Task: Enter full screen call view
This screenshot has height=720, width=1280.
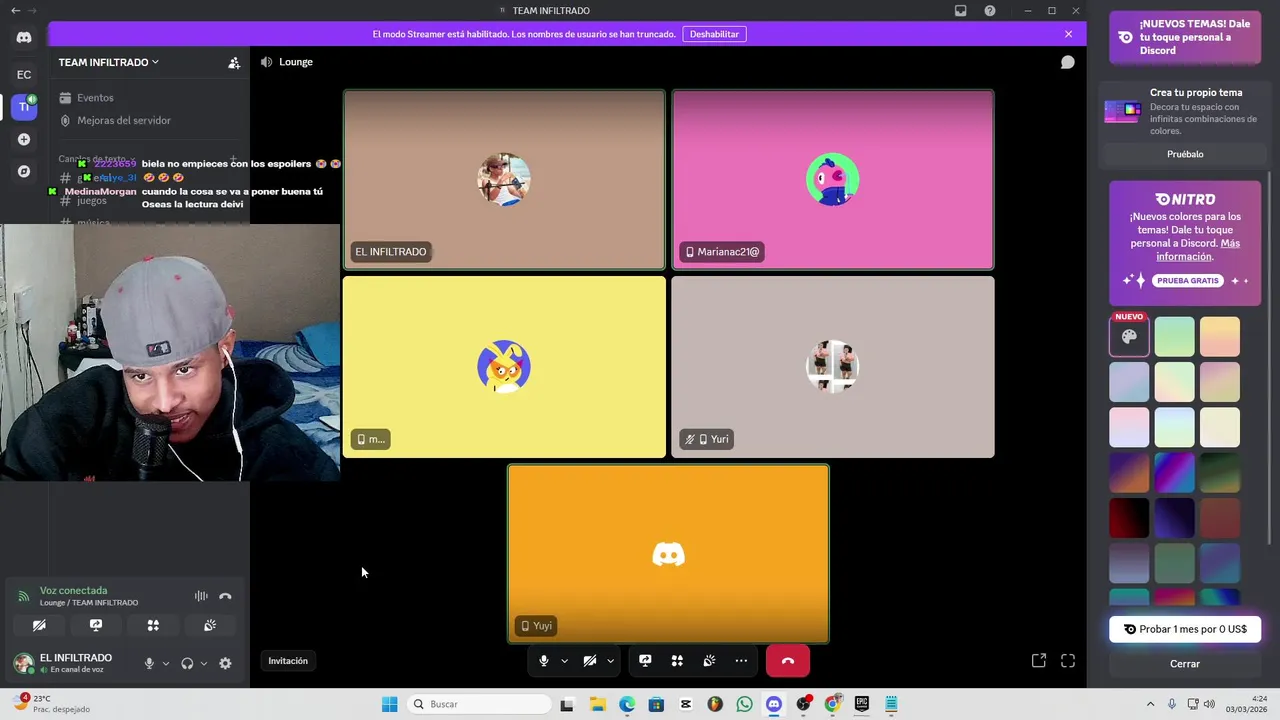Action: point(1068,661)
